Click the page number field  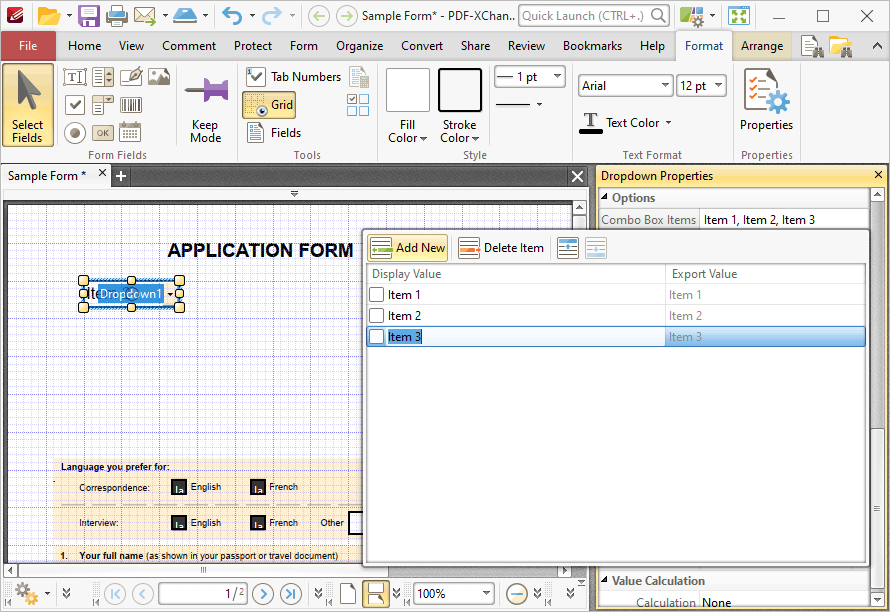pyautogui.click(x=203, y=594)
